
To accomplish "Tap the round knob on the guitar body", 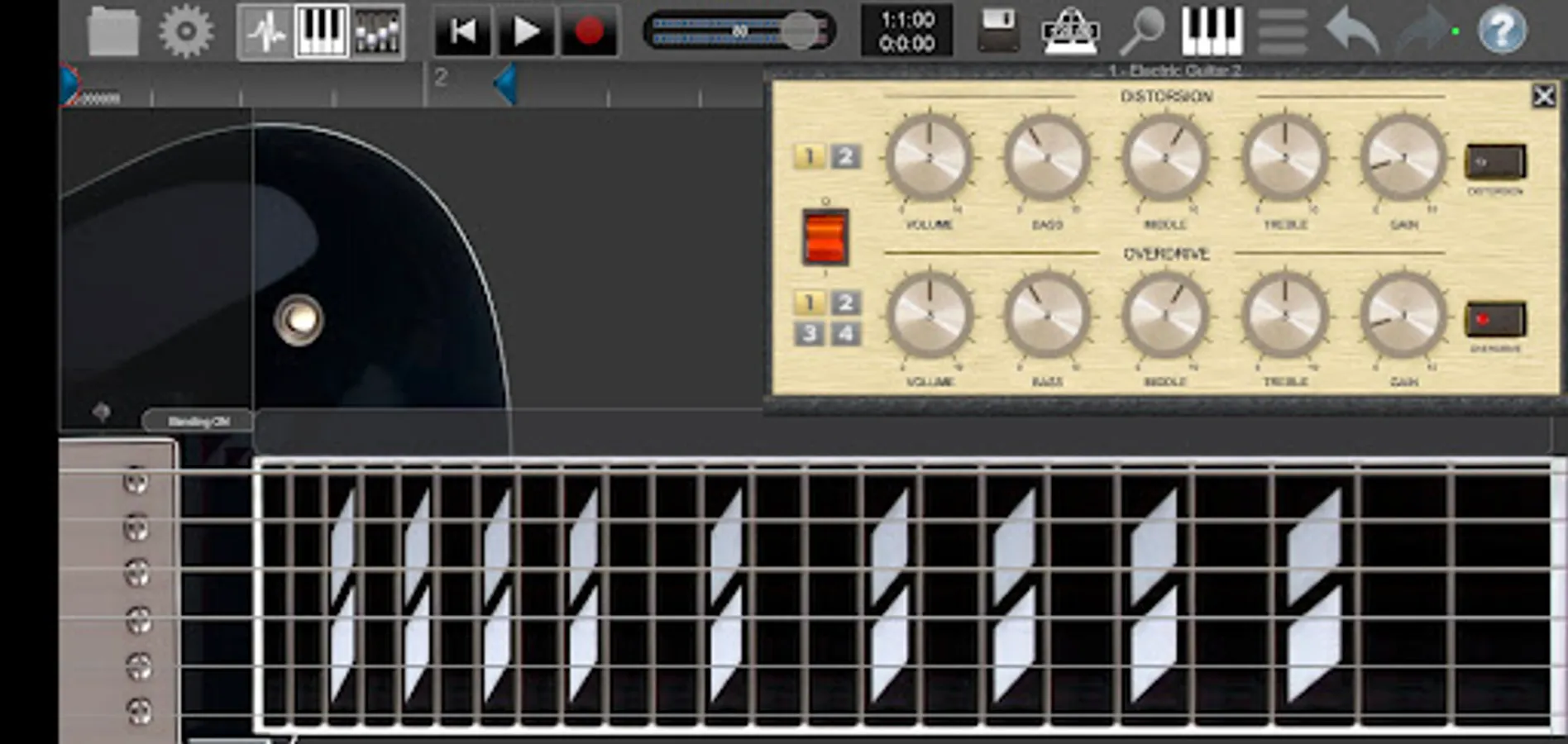I will (299, 319).
